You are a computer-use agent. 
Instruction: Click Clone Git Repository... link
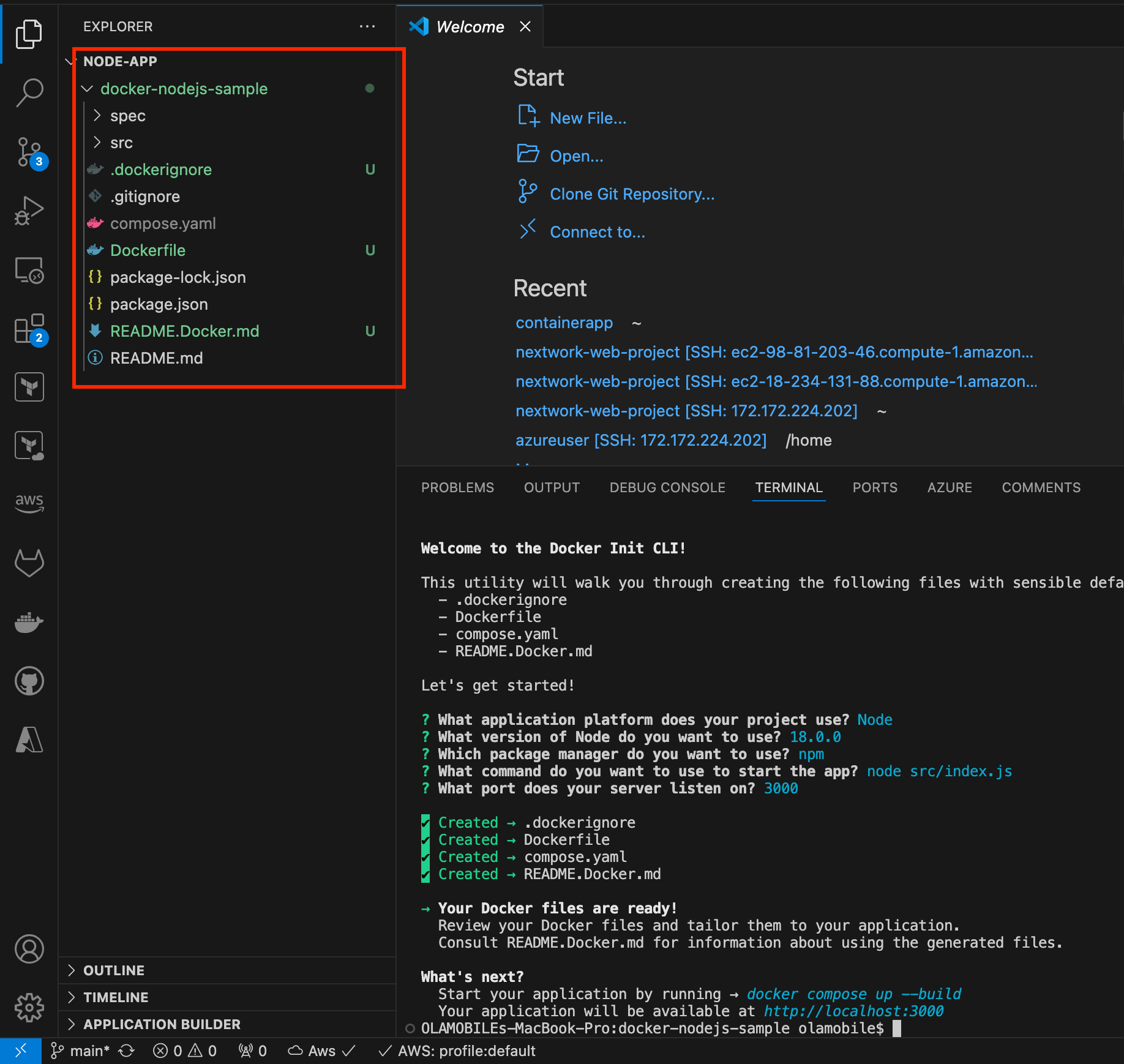[x=632, y=194]
